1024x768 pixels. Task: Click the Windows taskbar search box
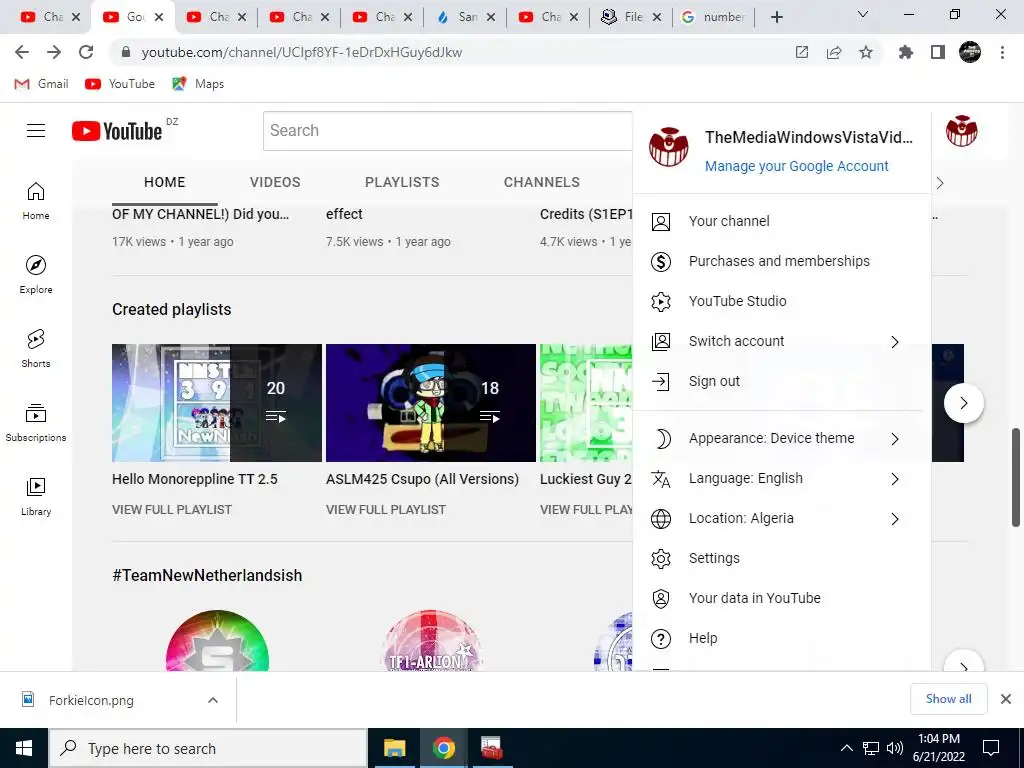coord(208,748)
